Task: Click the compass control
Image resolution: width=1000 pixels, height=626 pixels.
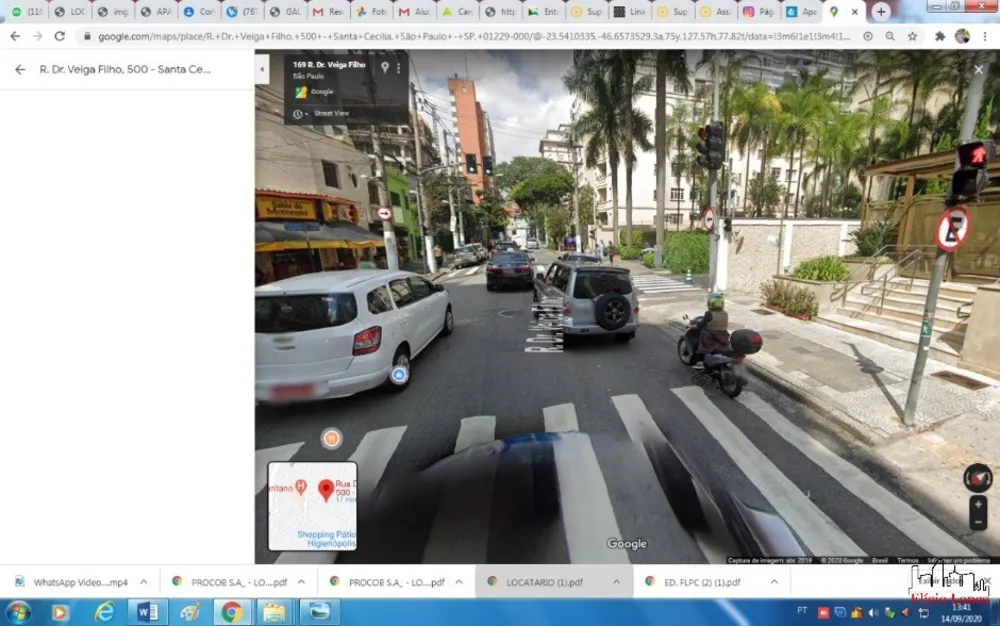Action: (x=978, y=478)
